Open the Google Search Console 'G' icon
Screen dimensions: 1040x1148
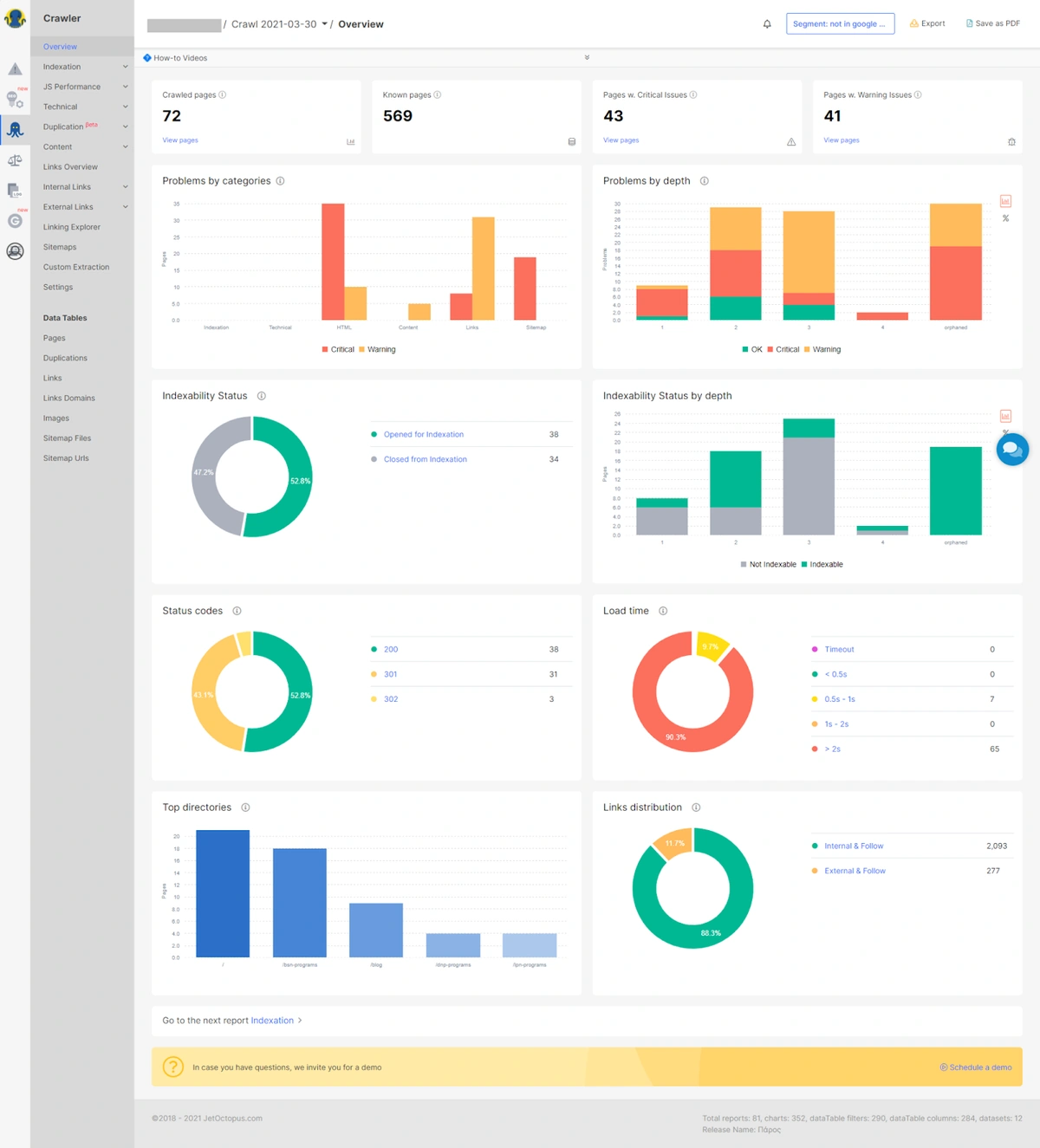click(x=15, y=220)
